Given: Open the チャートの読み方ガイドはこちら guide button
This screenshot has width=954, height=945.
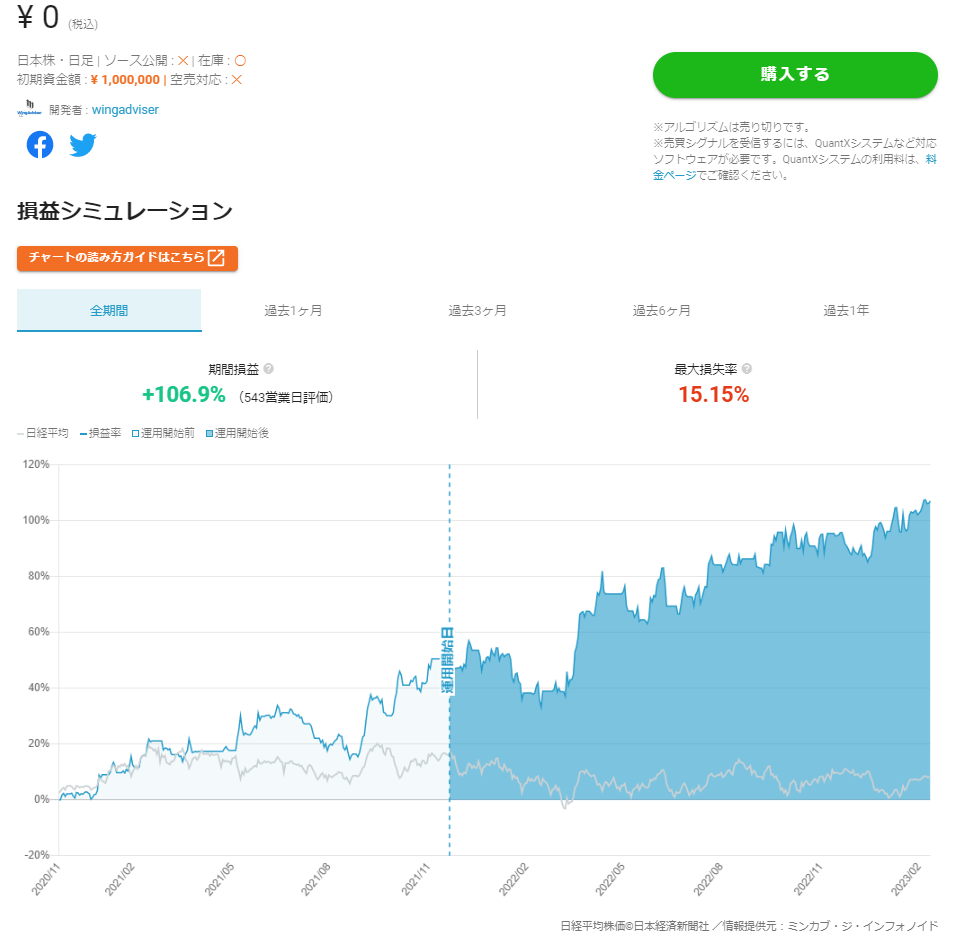Looking at the screenshot, I should point(127,258).
